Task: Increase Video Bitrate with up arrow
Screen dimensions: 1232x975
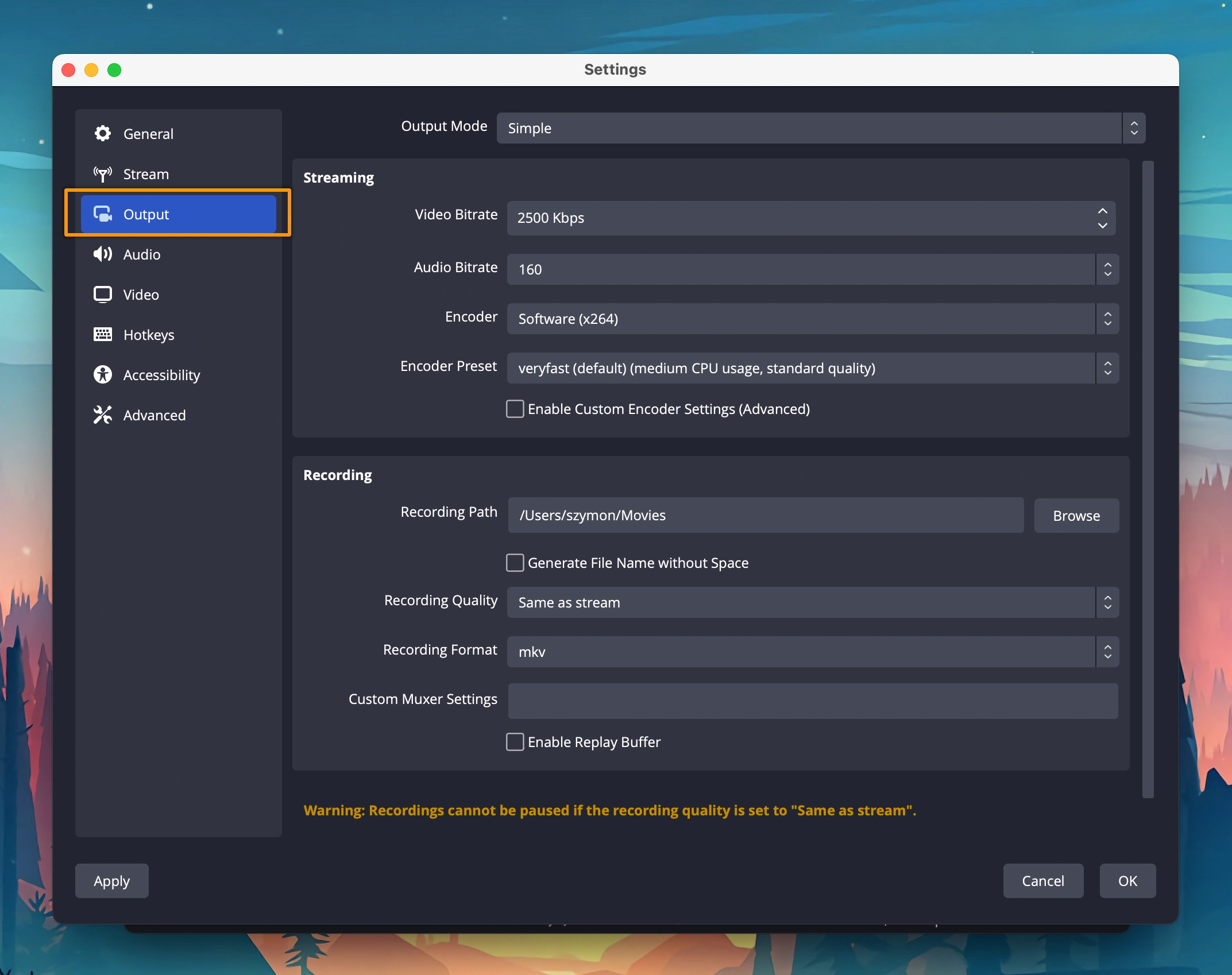Action: click(x=1102, y=211)
